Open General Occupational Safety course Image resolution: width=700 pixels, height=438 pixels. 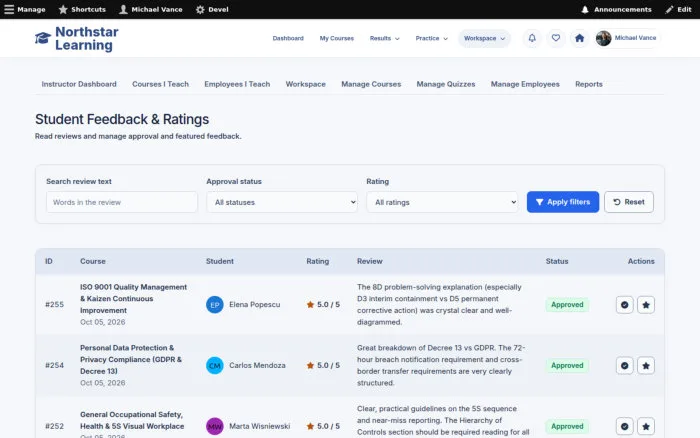point(132,421)
